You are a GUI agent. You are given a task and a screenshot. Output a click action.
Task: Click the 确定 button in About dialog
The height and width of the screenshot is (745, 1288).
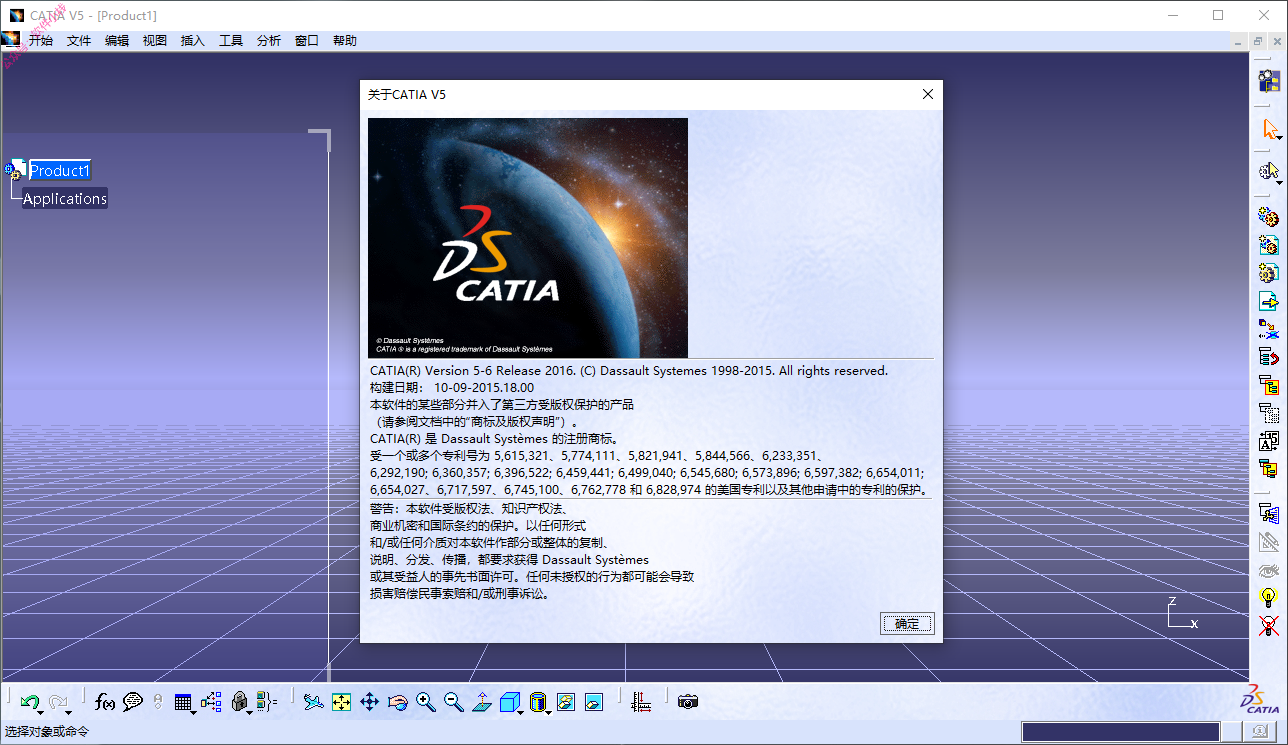pos(907,623)
